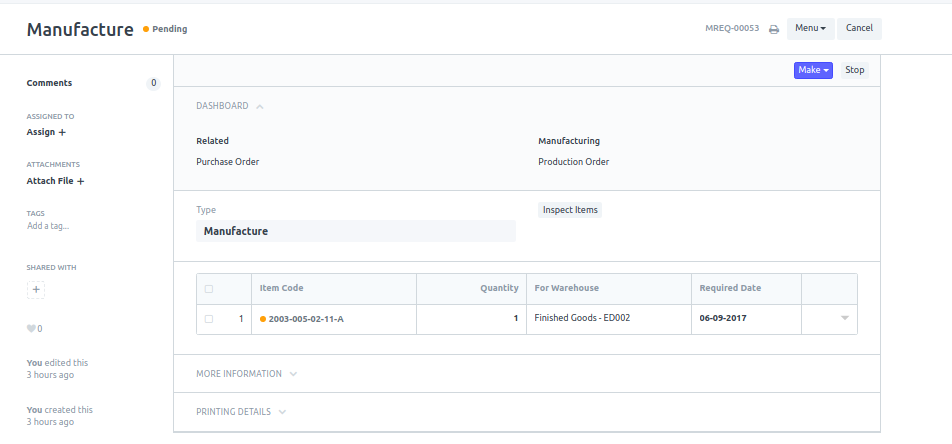952x444 pixels.
Task: Collapse the Dashboard section chevron
Action: [x=260, y=106]
